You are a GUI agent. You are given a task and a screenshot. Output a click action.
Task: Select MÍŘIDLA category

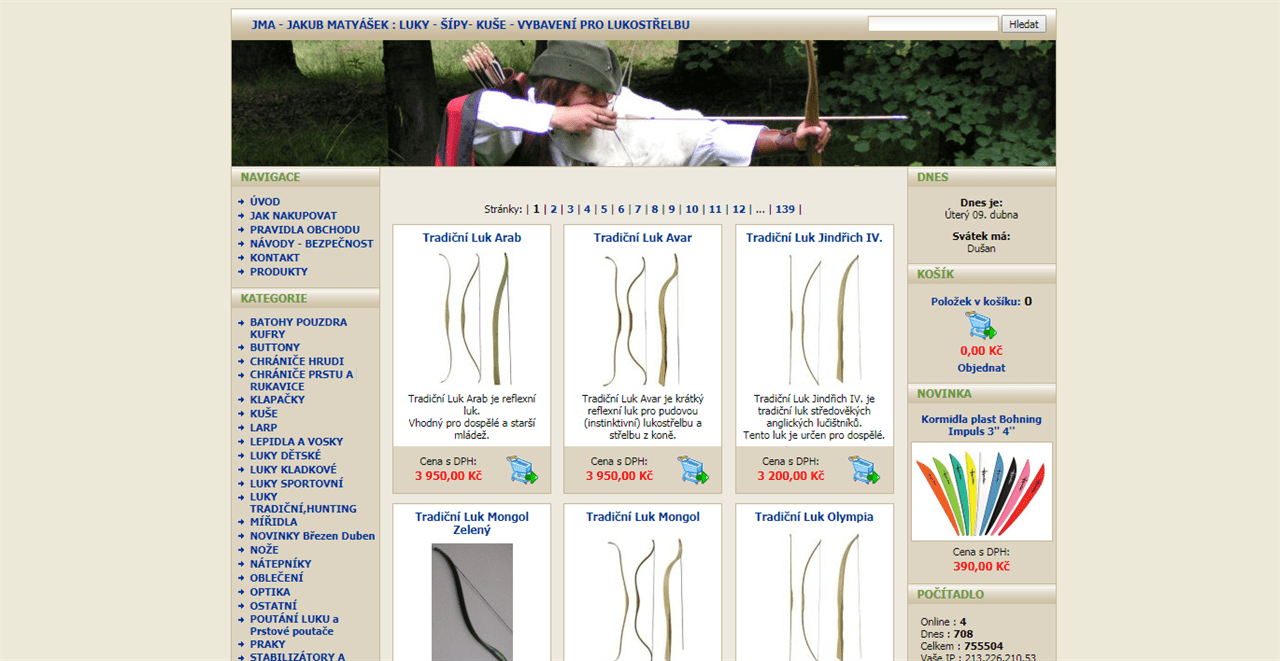(x=274, y=521)
